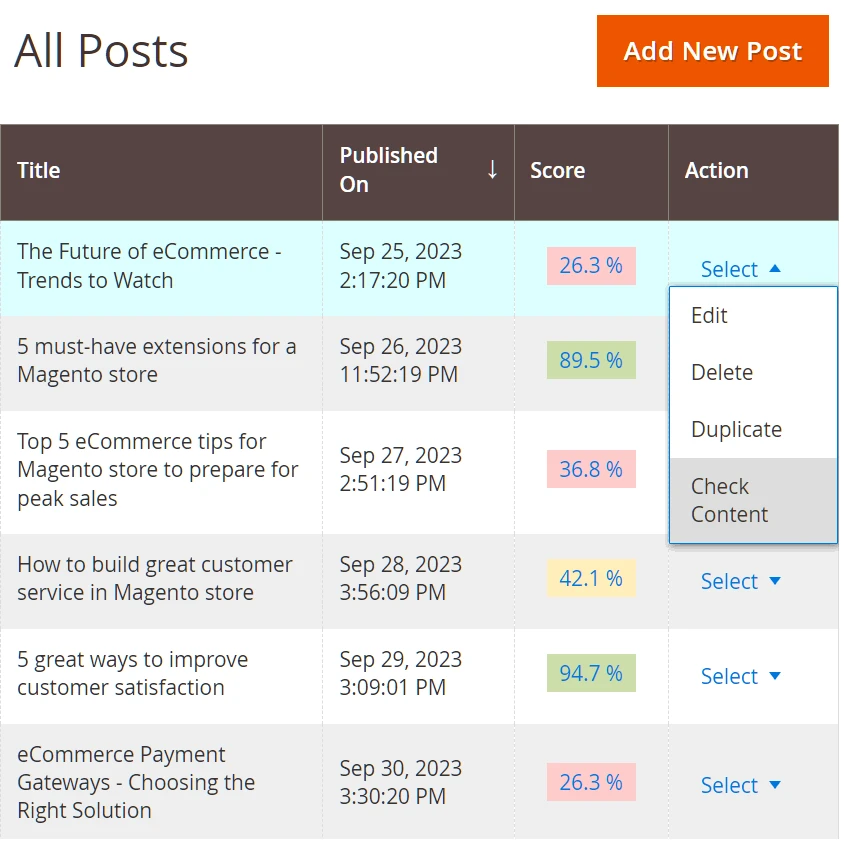This screenshot has height=846, width=852.
Task: Open Select dropdown for customer service post
Action: coord(740,581)
